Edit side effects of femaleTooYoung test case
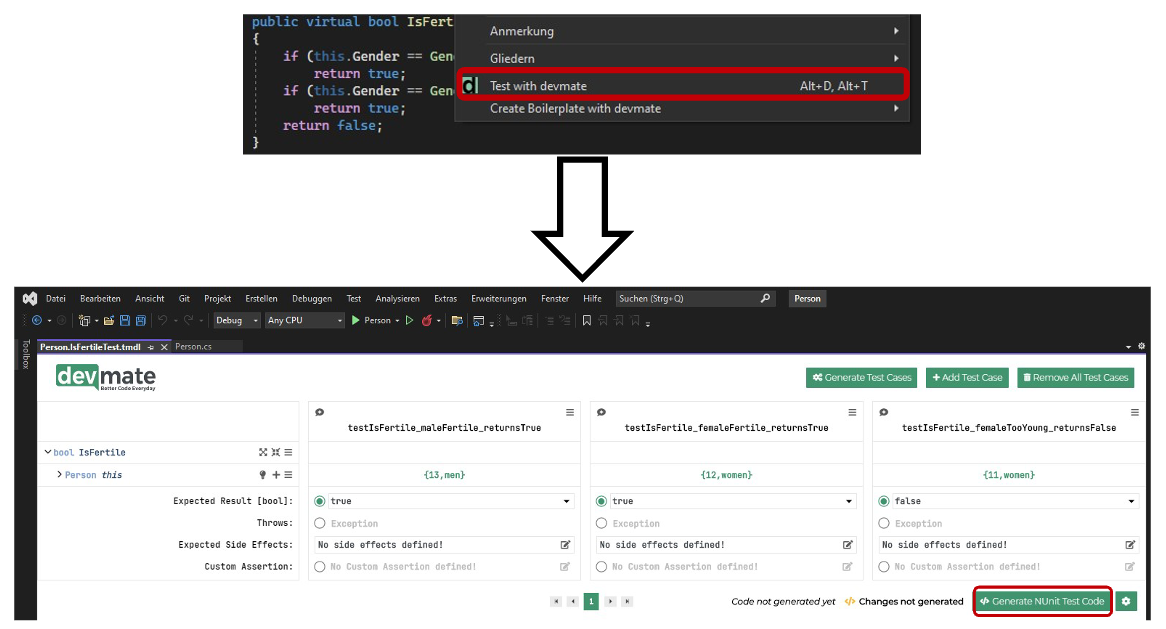This screenshot has width=1166, height=629. pos(1130,545)
